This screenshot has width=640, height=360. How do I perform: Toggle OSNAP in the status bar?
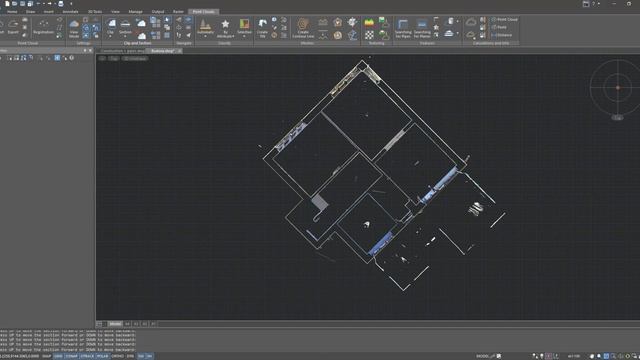click(x=71, y=356)
